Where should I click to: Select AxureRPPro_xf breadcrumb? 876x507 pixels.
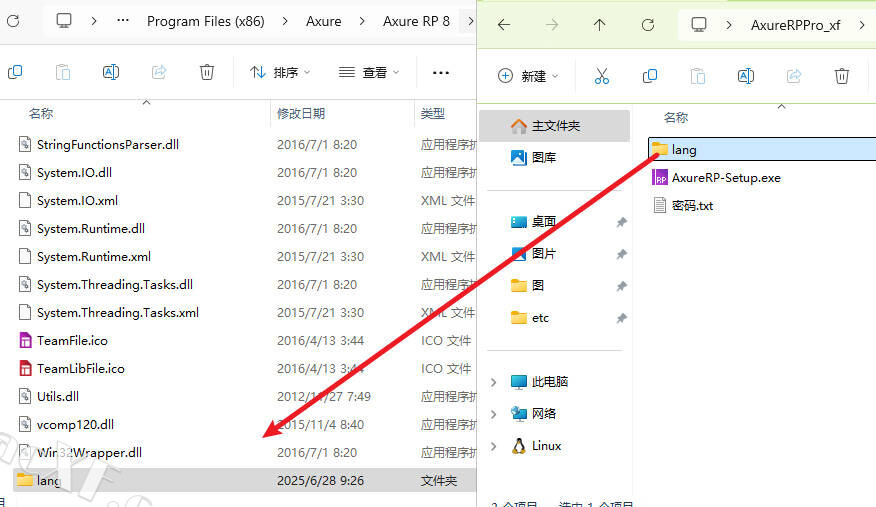pyautogui.click(x=796, y=25)
